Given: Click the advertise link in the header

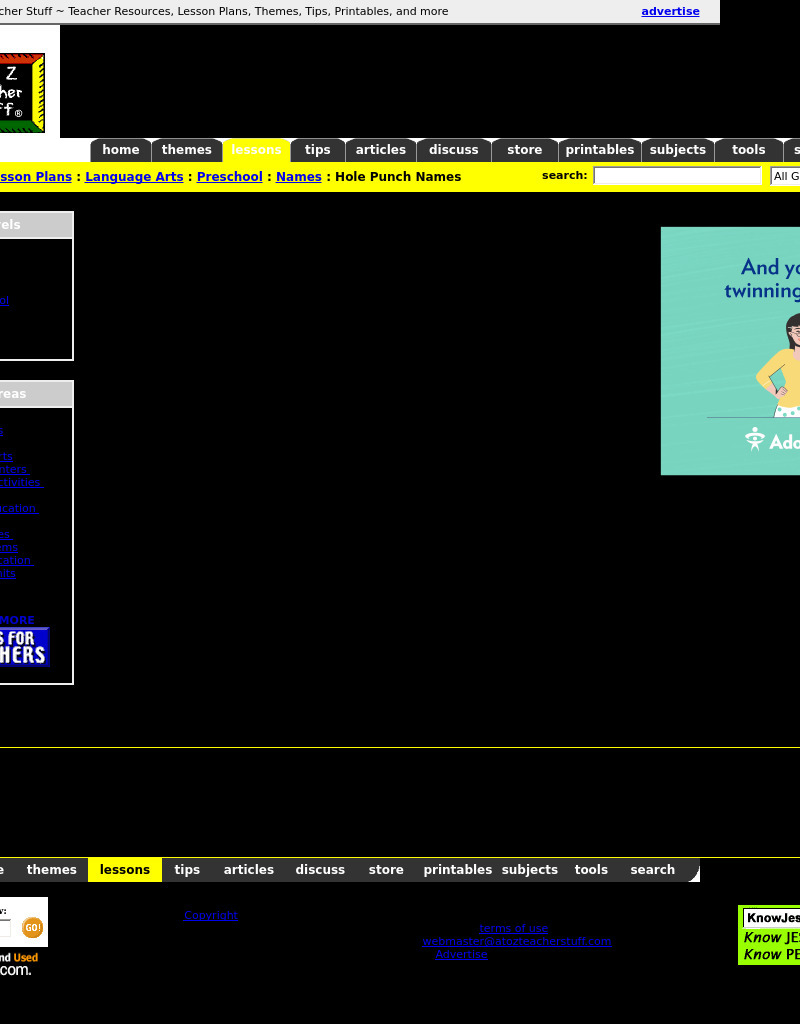Looking at the screenshot, I should point(670,12).
